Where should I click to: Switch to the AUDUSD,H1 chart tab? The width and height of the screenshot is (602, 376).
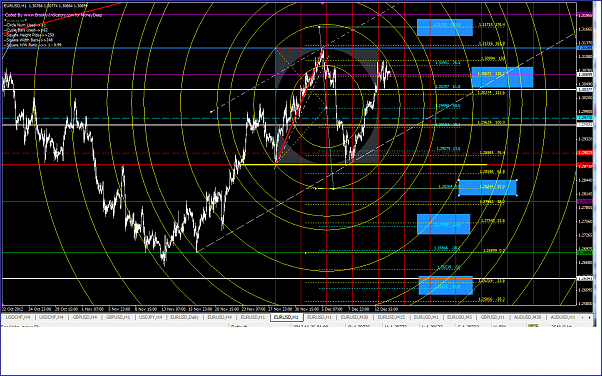[x=563, y=317]
